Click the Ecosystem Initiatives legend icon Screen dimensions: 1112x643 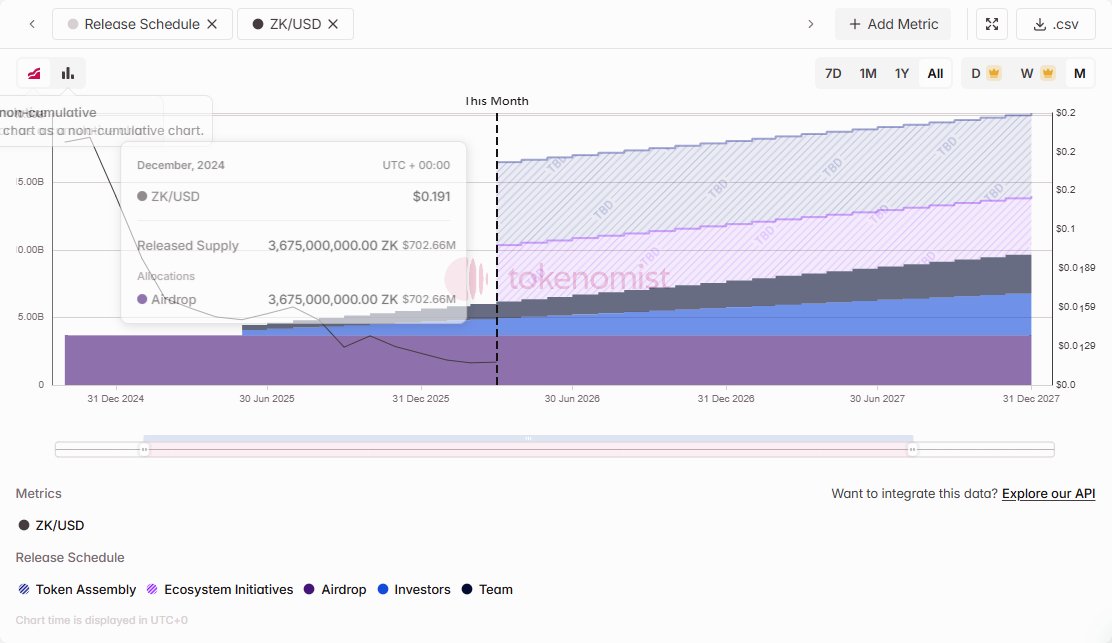point(152,589)
